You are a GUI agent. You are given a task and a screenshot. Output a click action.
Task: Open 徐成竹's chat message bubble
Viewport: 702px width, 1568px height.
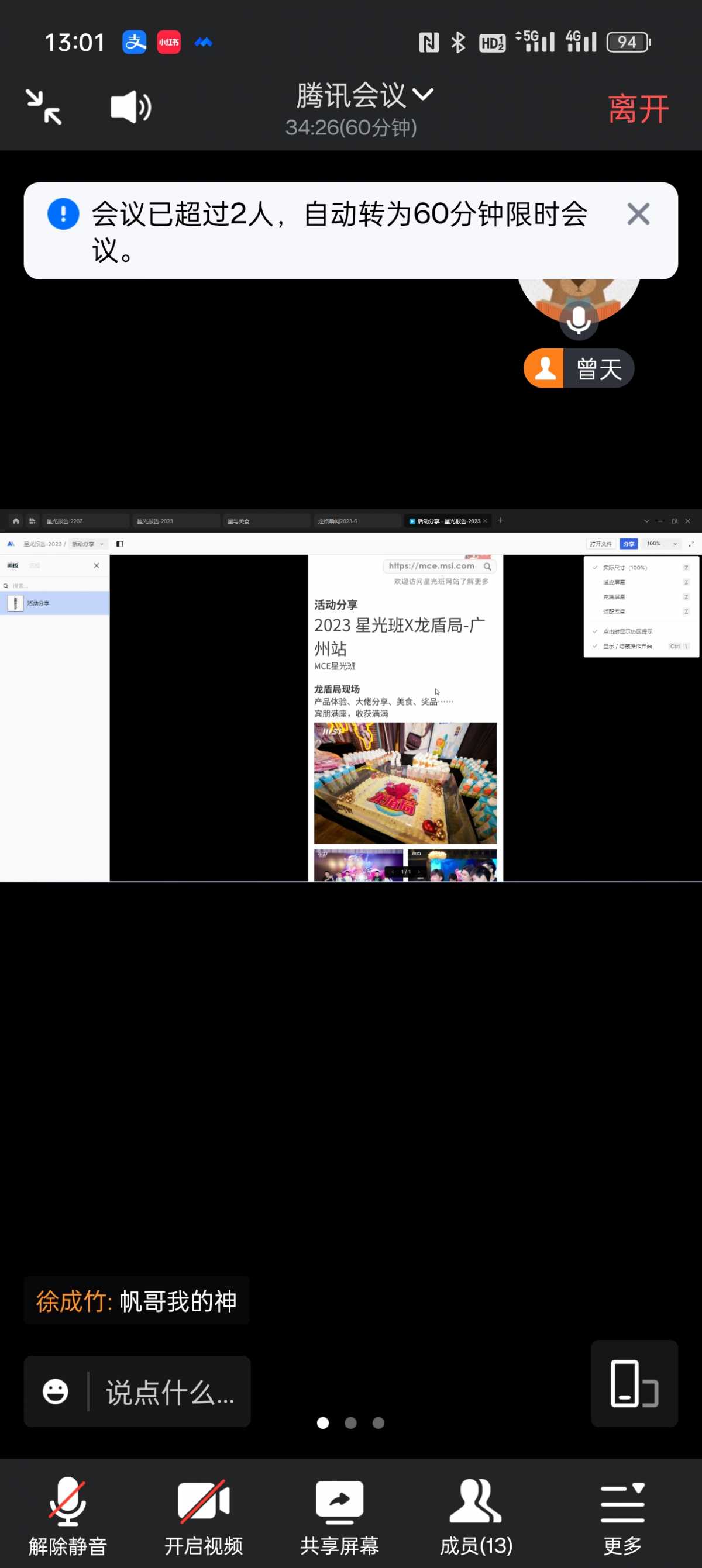coord(136,1301)
